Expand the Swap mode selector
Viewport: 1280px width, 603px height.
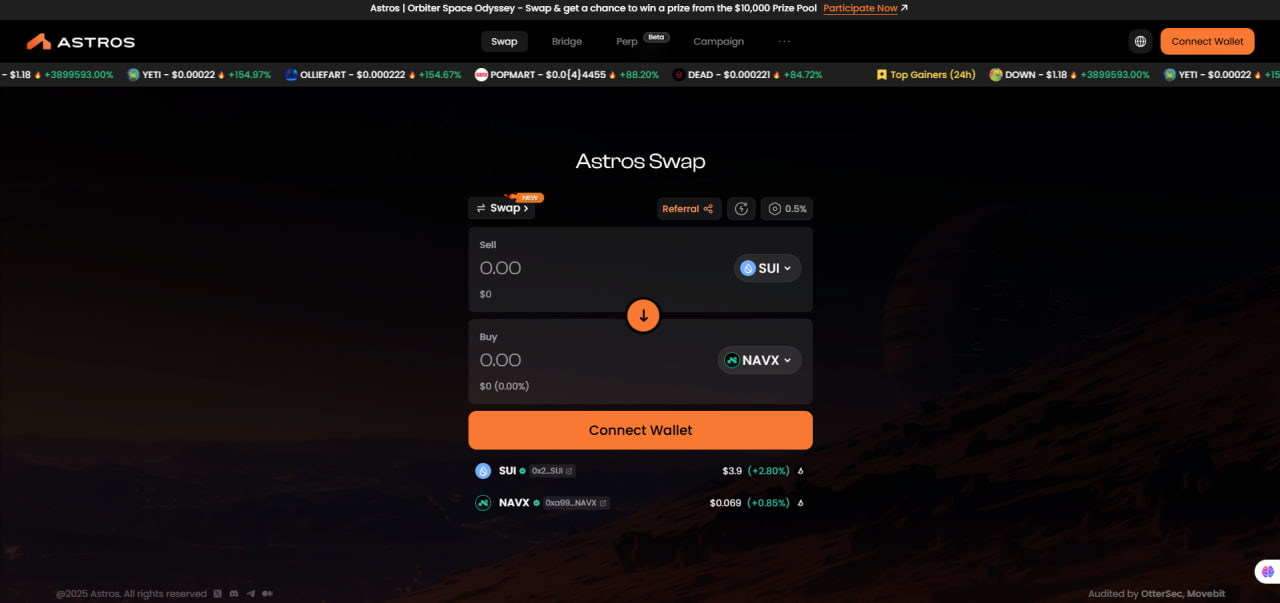pos(501,208)
